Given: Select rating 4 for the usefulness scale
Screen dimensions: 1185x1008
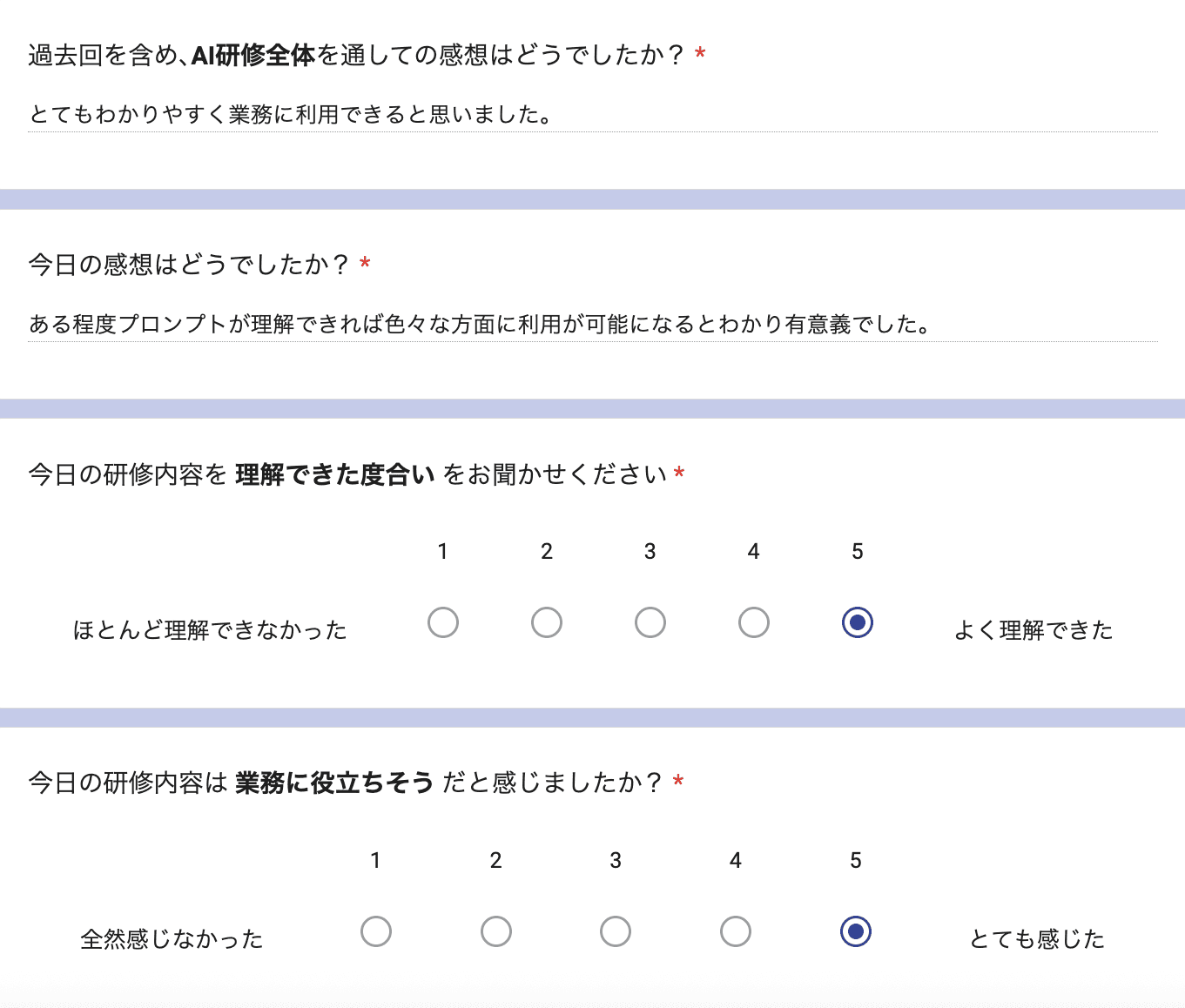Looking at the screenshot, I should coord(736,931).
